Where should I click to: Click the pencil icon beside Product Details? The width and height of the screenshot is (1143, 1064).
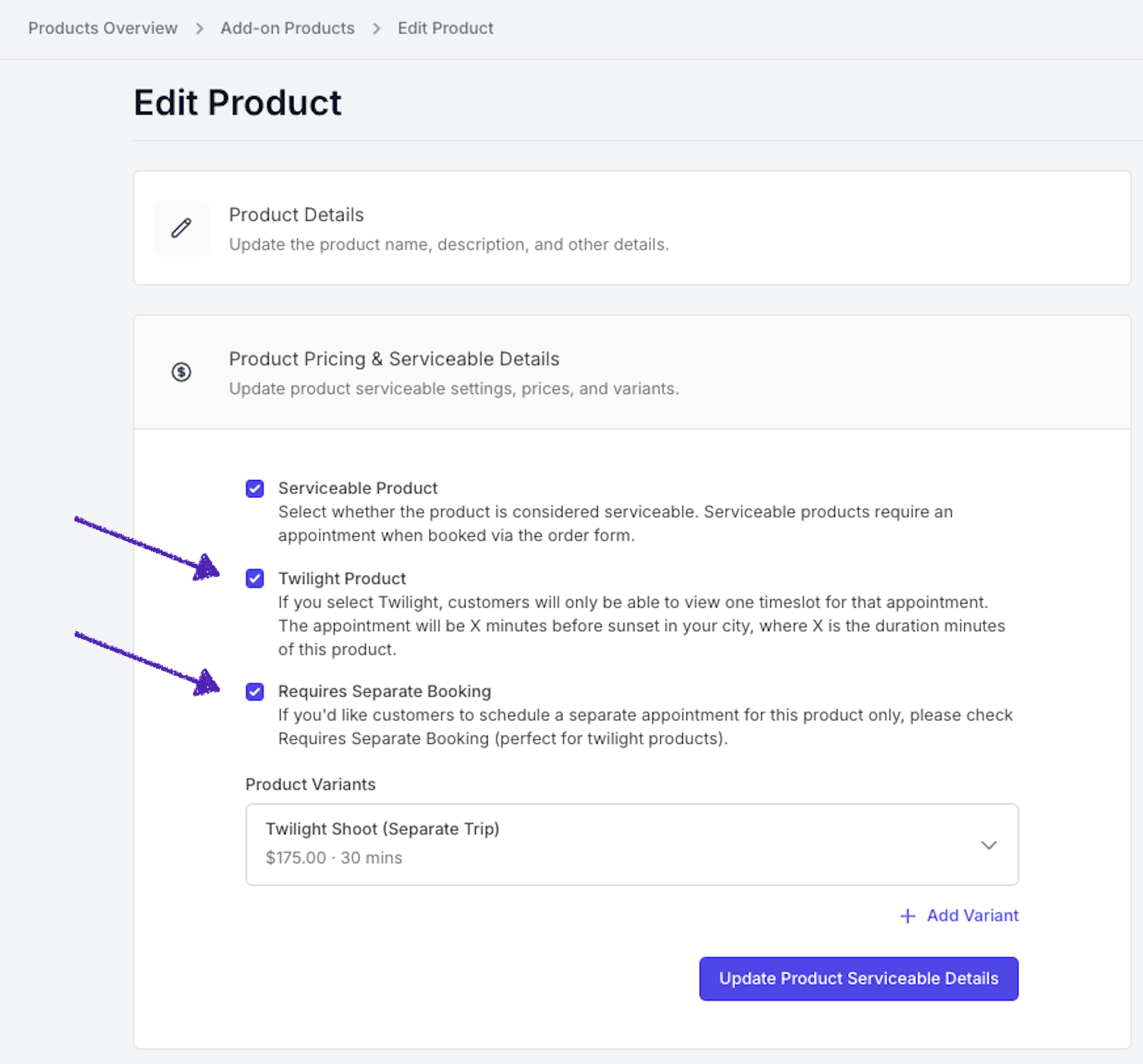pyautogui.click(x=181, y=229)
